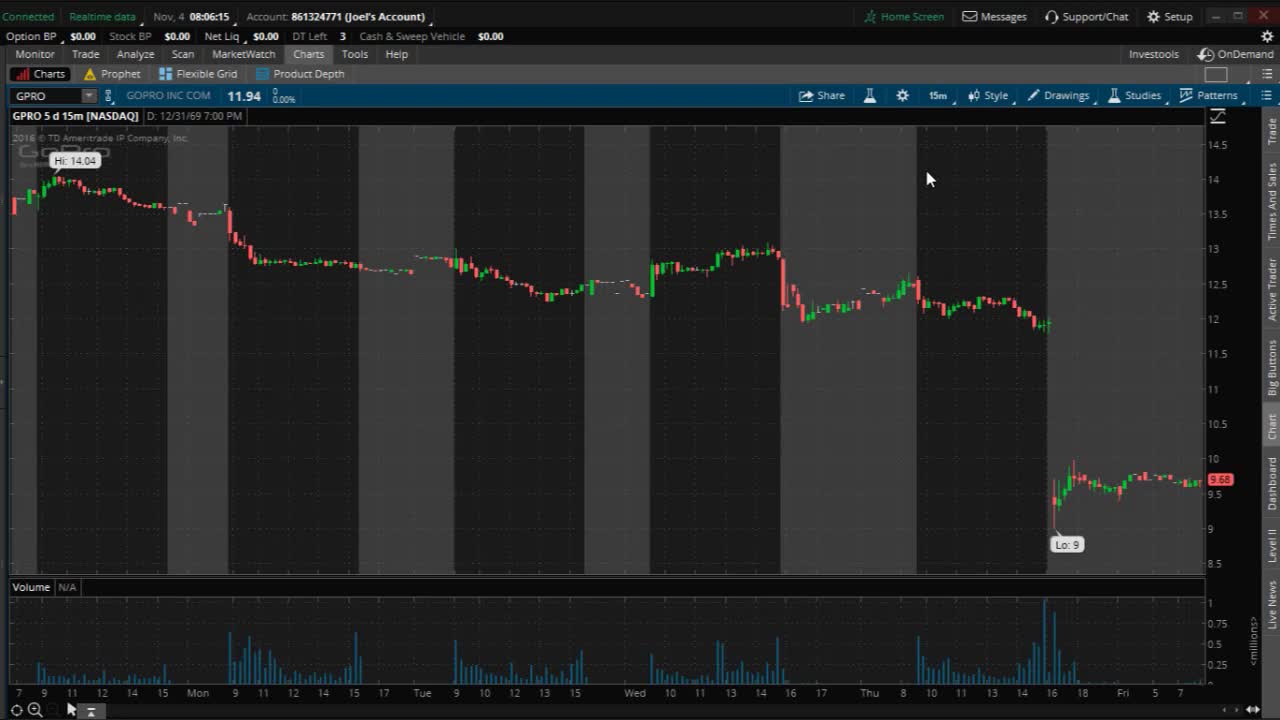Open the Times And Sales side tab

point(1272,201)
